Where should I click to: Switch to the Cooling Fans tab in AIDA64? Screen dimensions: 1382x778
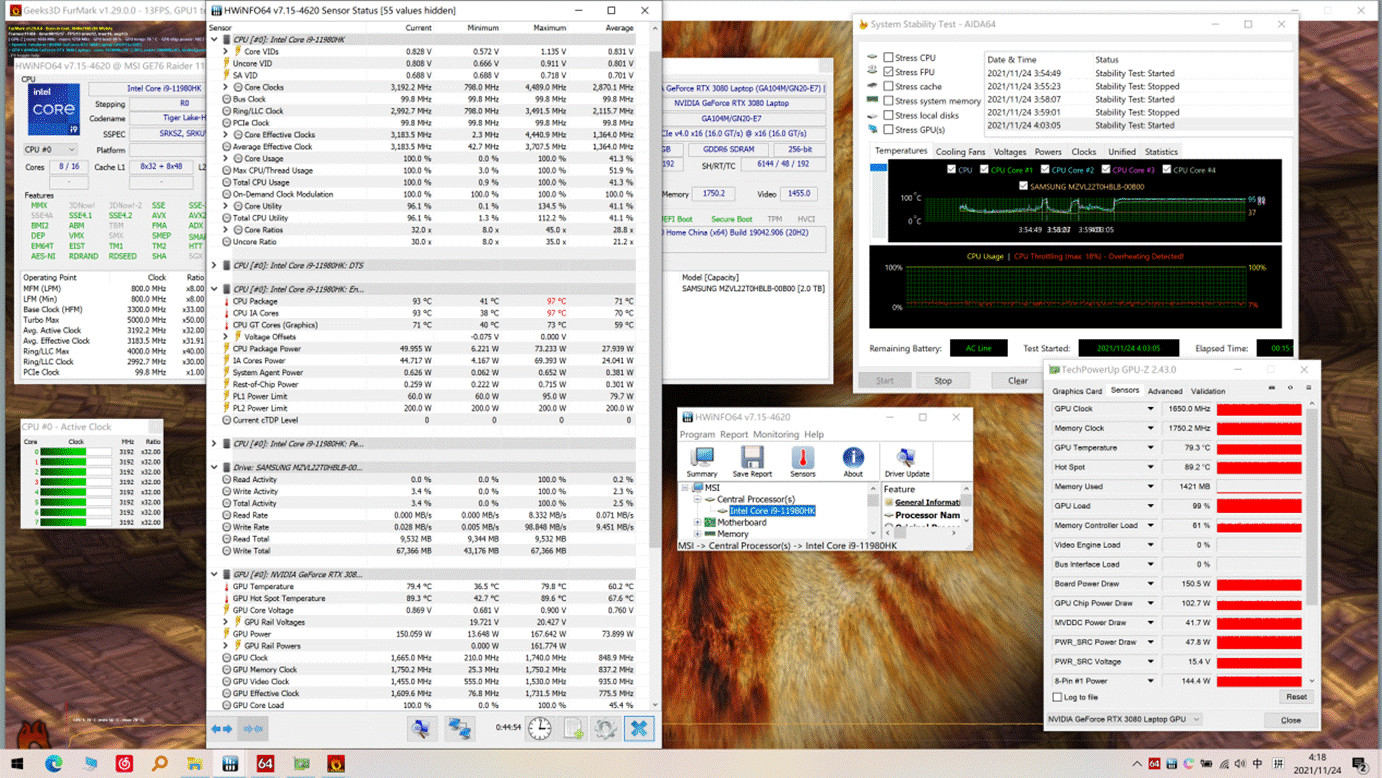(960, 152)
